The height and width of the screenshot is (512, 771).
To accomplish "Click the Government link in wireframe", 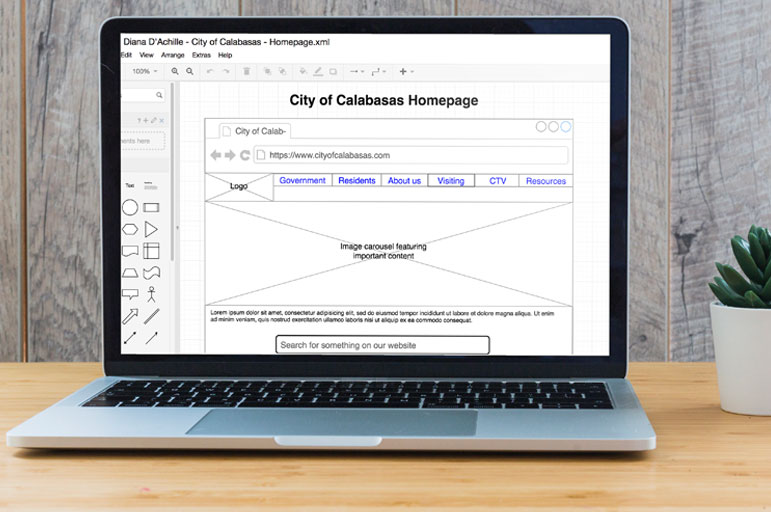I will [x=302, y=181].
